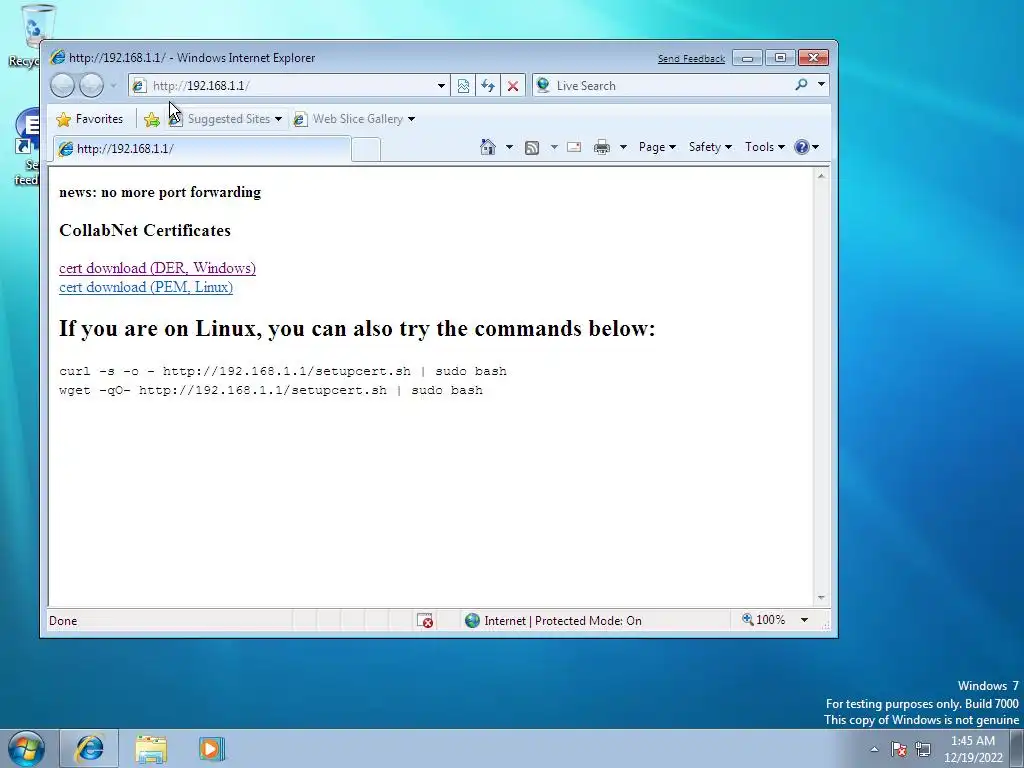
Task: Open Windows Explorer taskbar icon
Action: (x=151, y=749)
